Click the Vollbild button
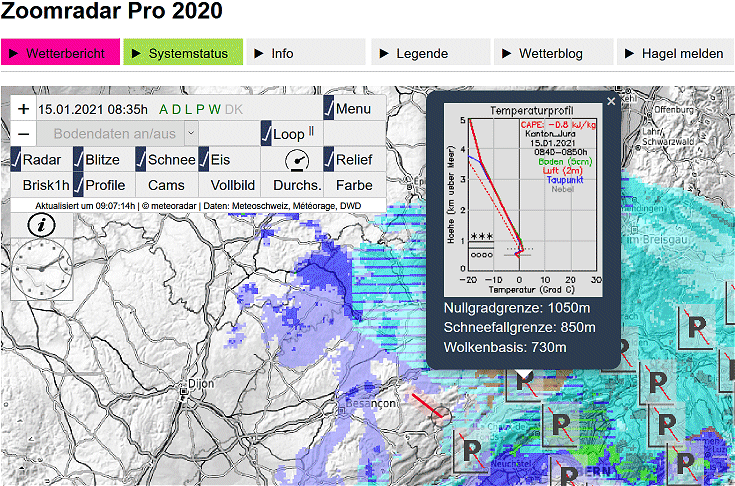The image size is (735, 486). point(229,185)
